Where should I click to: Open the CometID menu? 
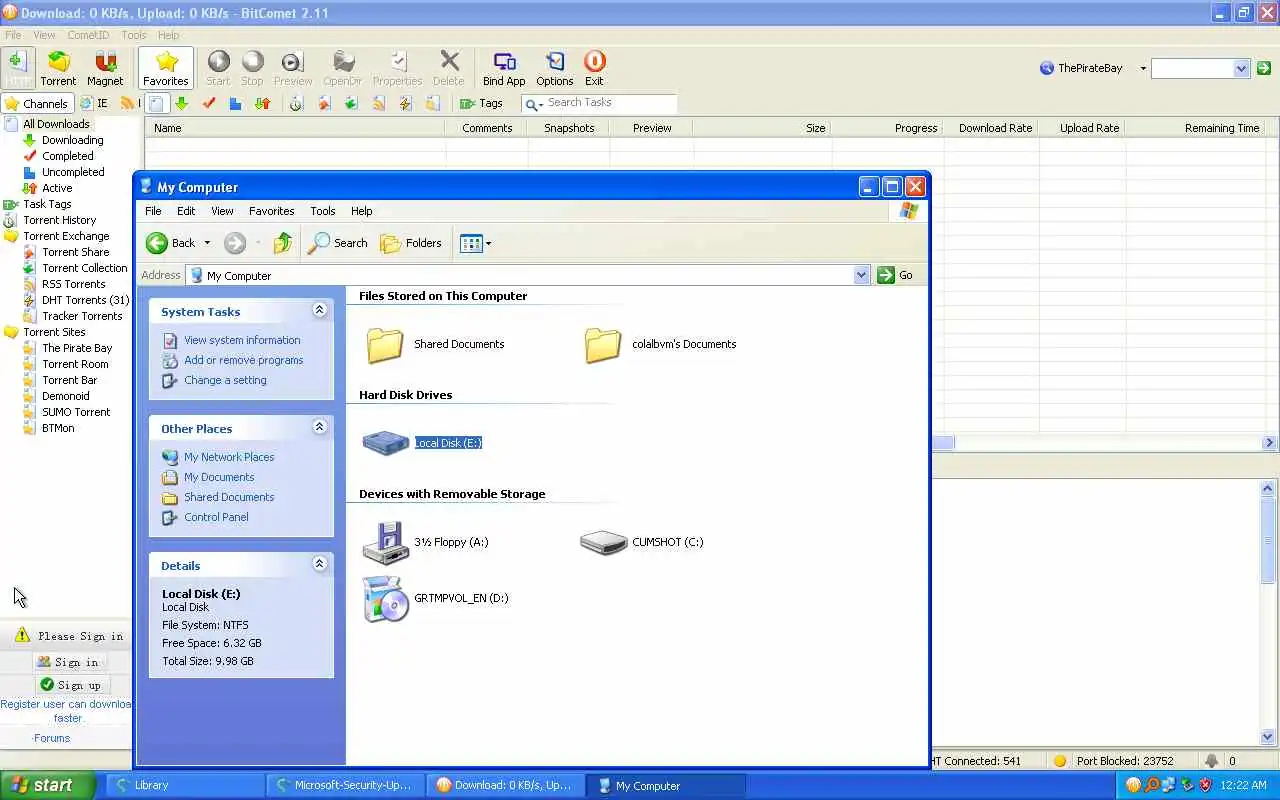[x=88, y=35]
